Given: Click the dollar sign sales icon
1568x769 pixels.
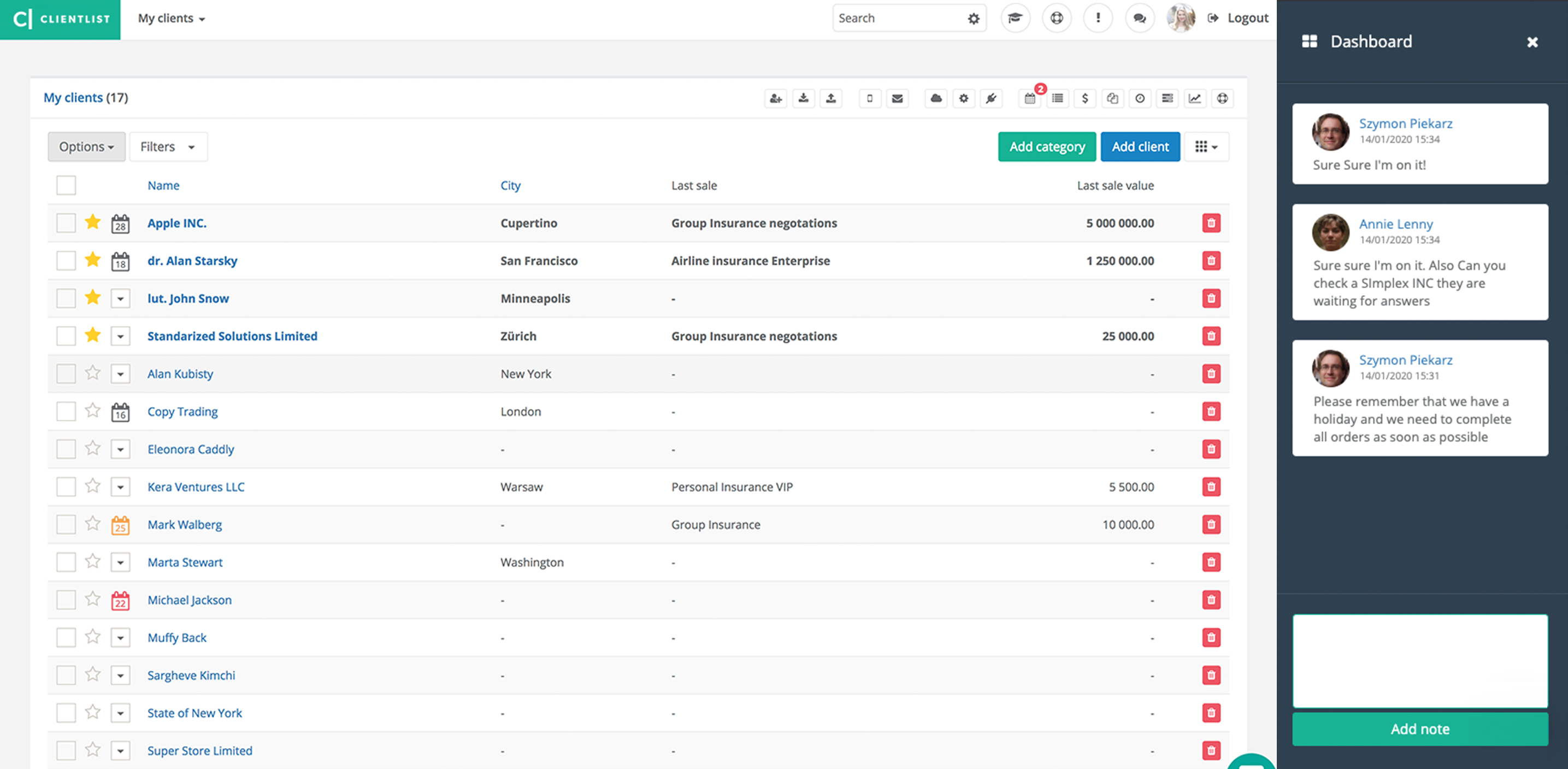Looking at the screenshot, I should (1086, 98).
